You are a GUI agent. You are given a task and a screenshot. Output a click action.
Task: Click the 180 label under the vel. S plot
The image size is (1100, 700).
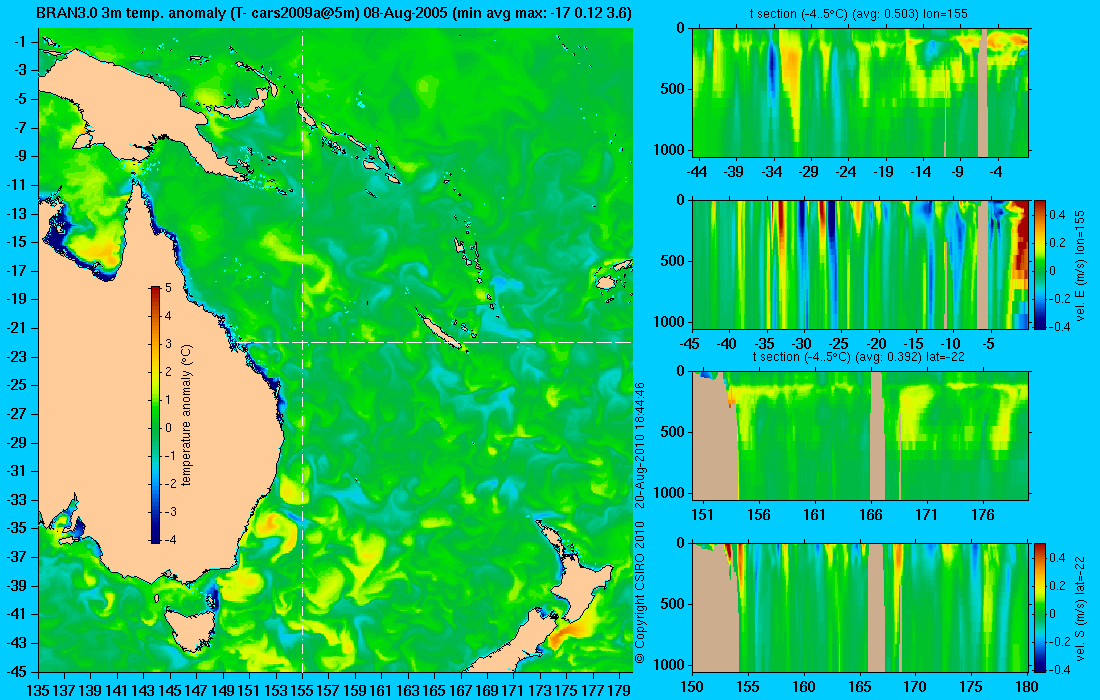(x=1027, y=687)
